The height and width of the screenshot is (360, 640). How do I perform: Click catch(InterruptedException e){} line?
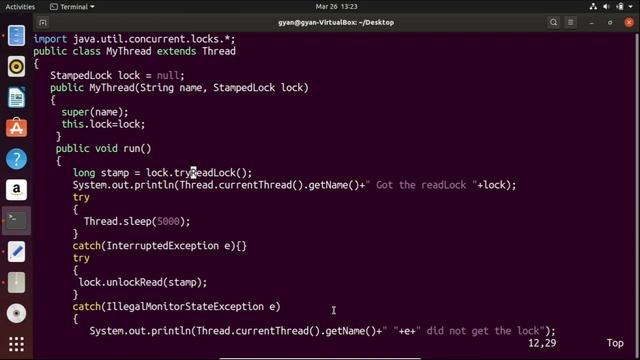tap(160, 246)
